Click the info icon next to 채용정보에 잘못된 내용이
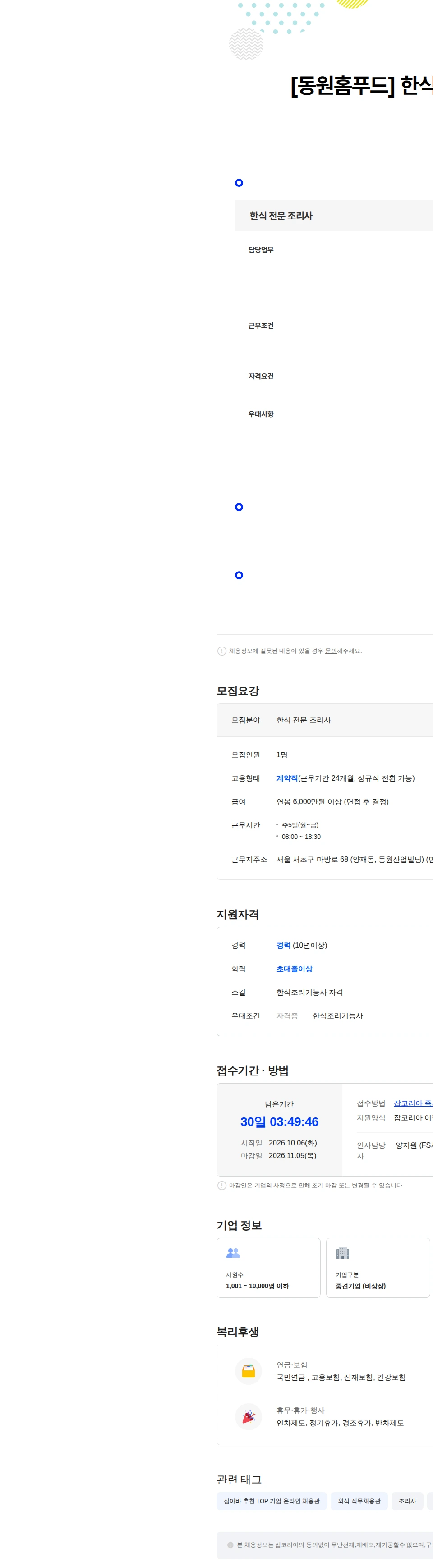 coord(221,651)
